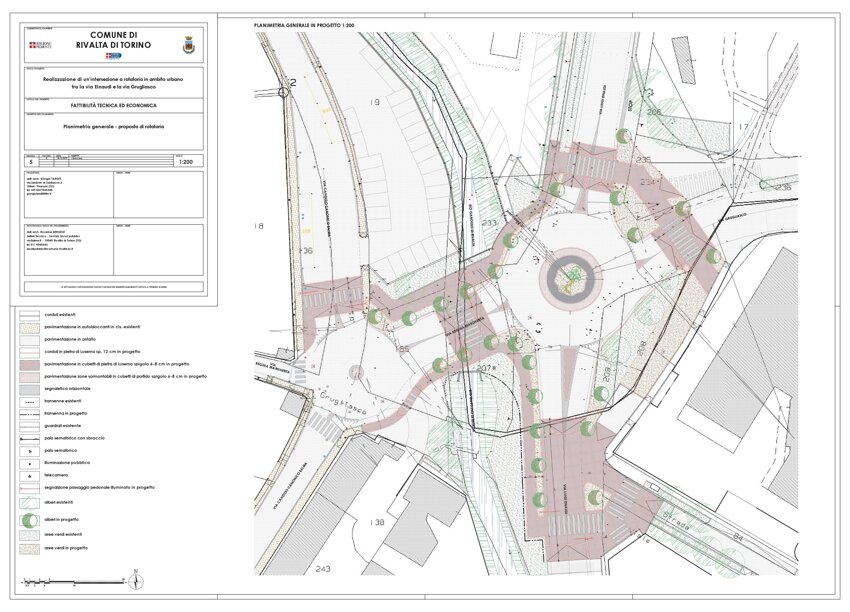Click the north arrow compass symbol
This screenshot has height=612, width=850.
click(x=135, y=579)
